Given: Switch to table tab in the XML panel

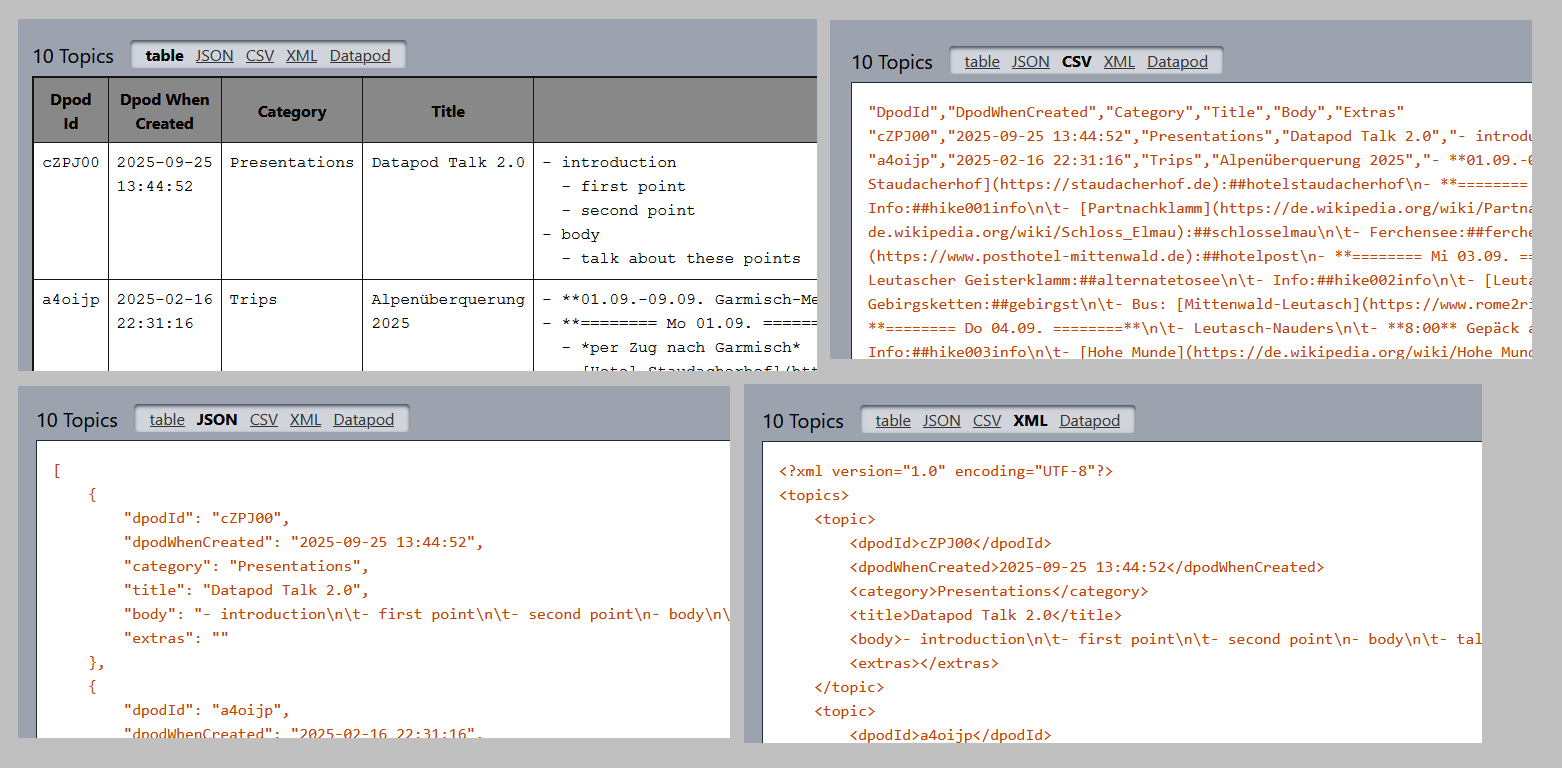Looking at the screenshot, I should click(x=893, y=421).
